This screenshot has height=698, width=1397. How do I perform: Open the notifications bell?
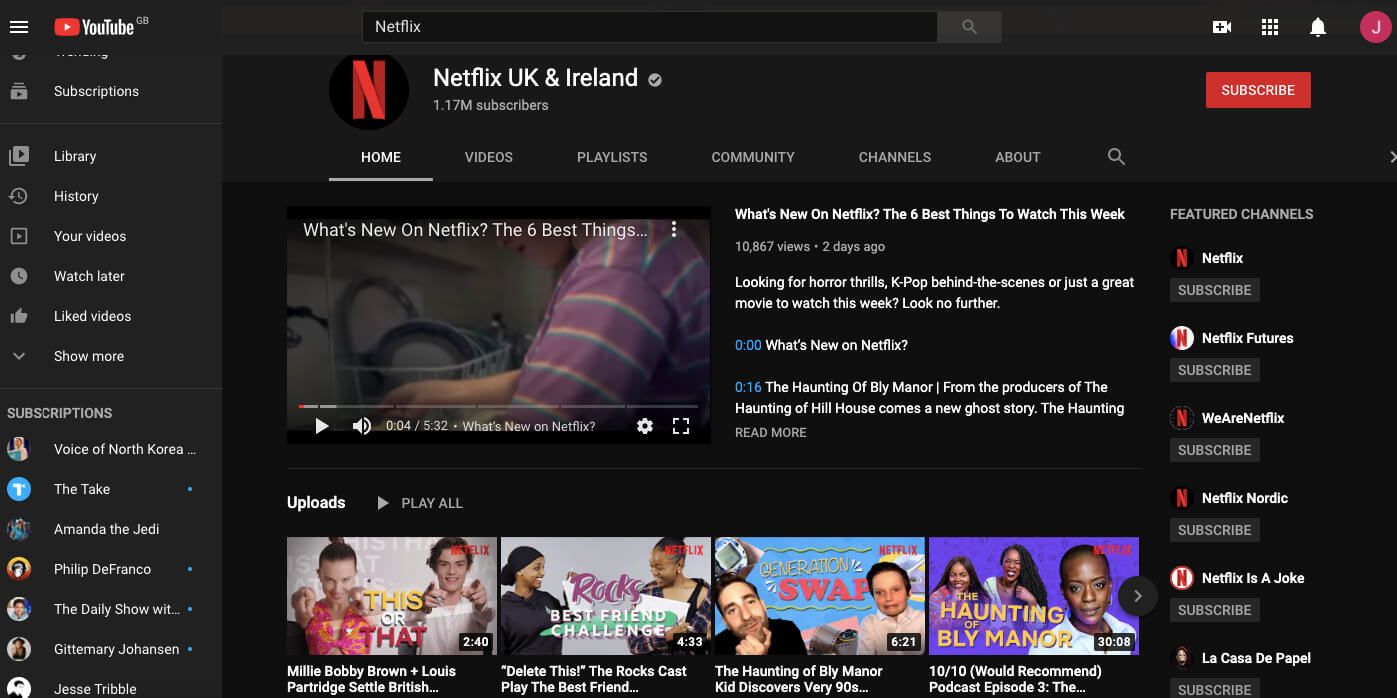click(1317, 27)
